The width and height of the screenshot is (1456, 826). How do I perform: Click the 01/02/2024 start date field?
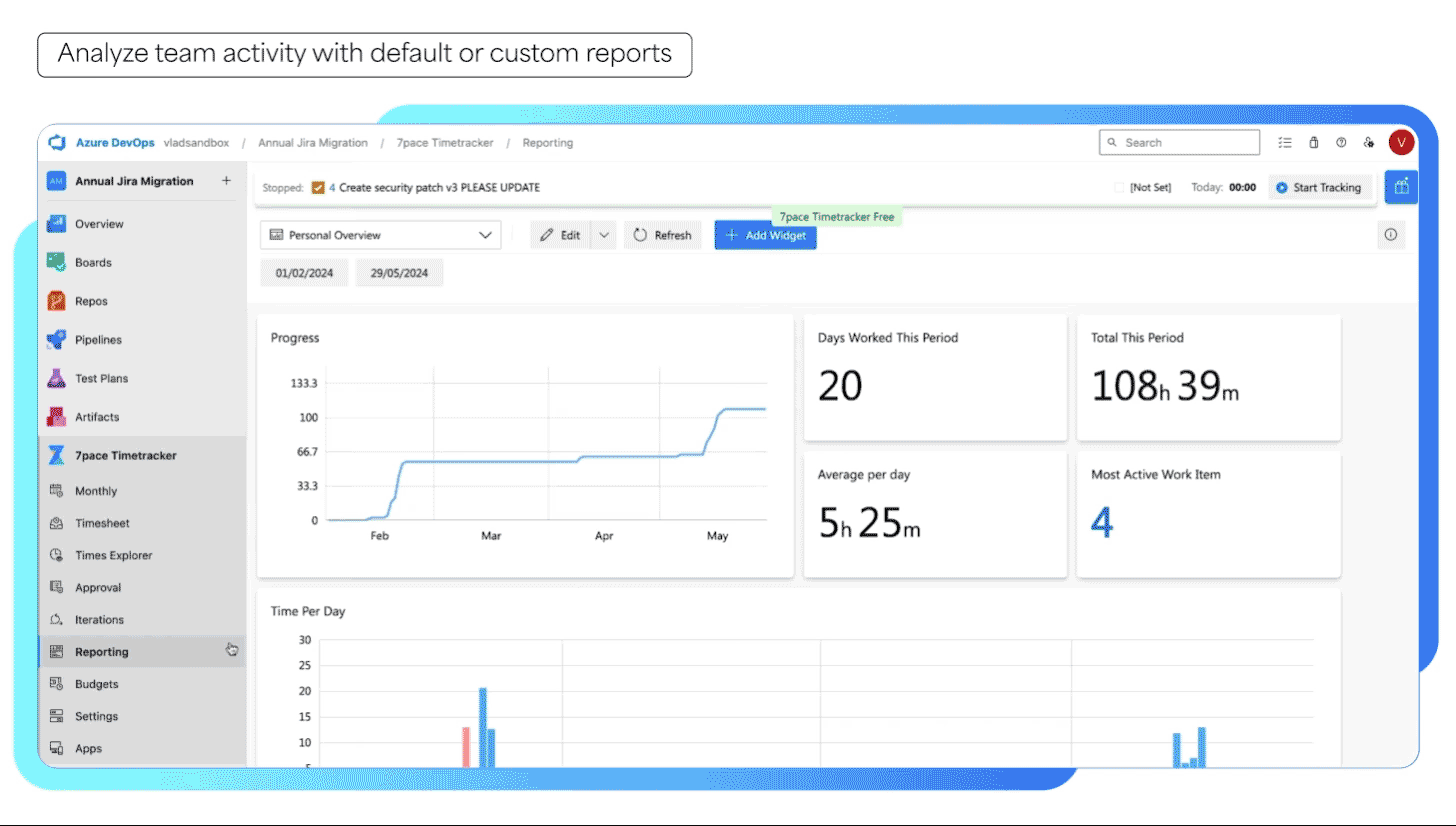[304, 271]
